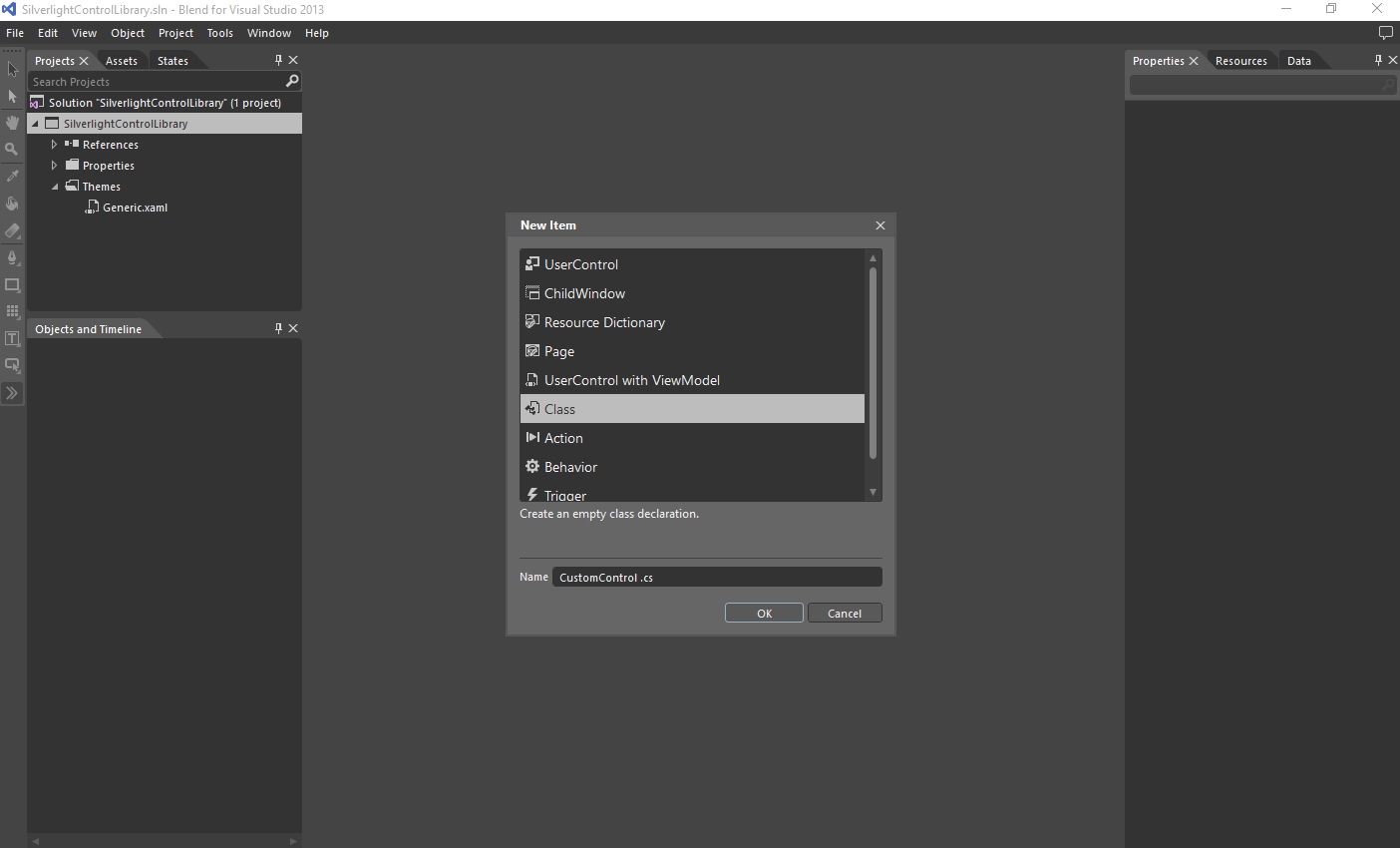Activate the Pan hand tool
This screenshot has width=1400, height=848.
12,123
